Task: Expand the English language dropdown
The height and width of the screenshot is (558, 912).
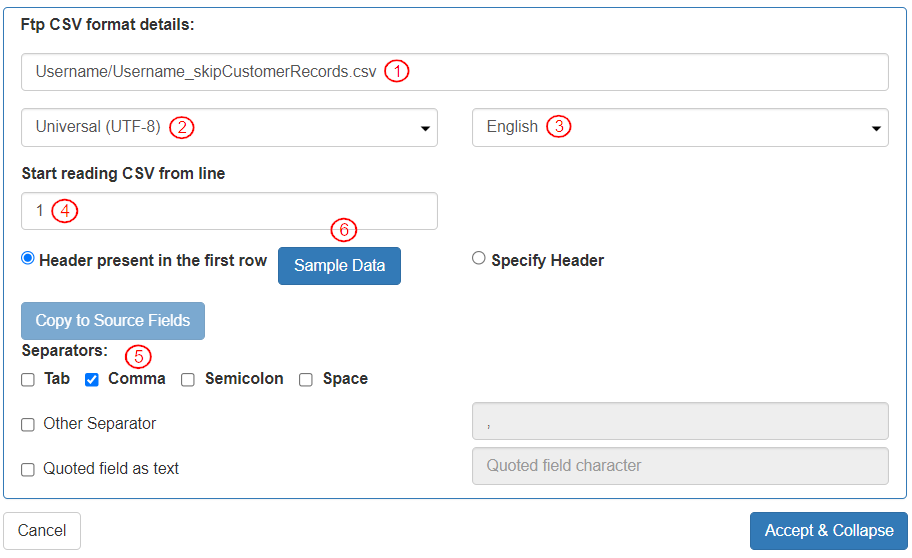Action: click(x=680, y=127)
